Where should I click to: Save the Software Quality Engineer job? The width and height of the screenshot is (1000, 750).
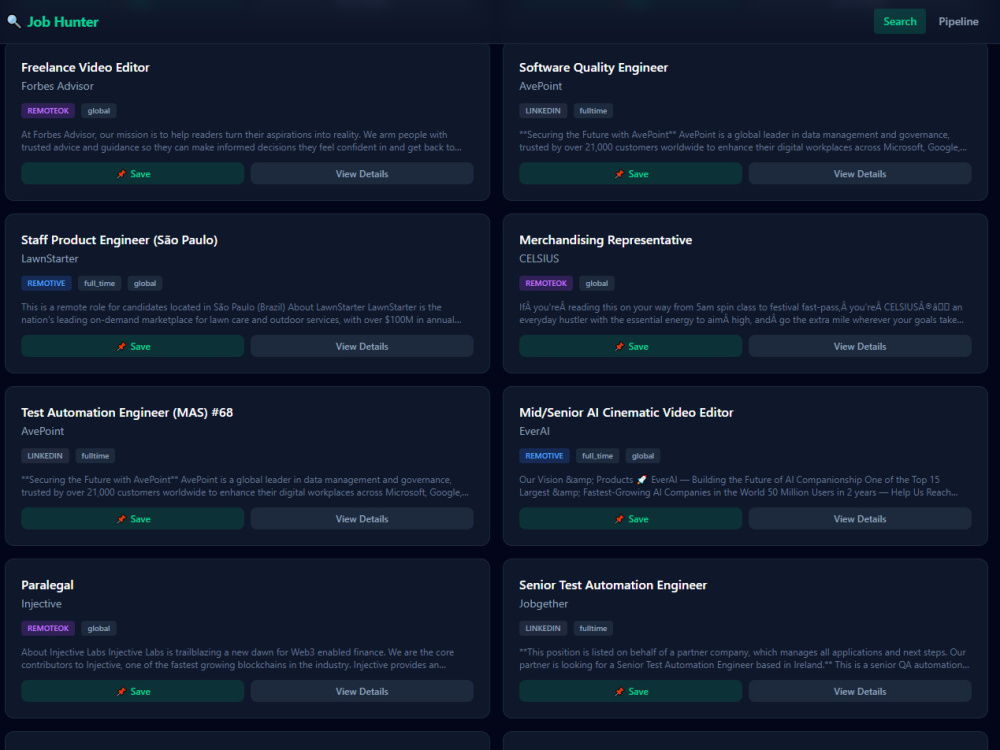pos(631,173)
